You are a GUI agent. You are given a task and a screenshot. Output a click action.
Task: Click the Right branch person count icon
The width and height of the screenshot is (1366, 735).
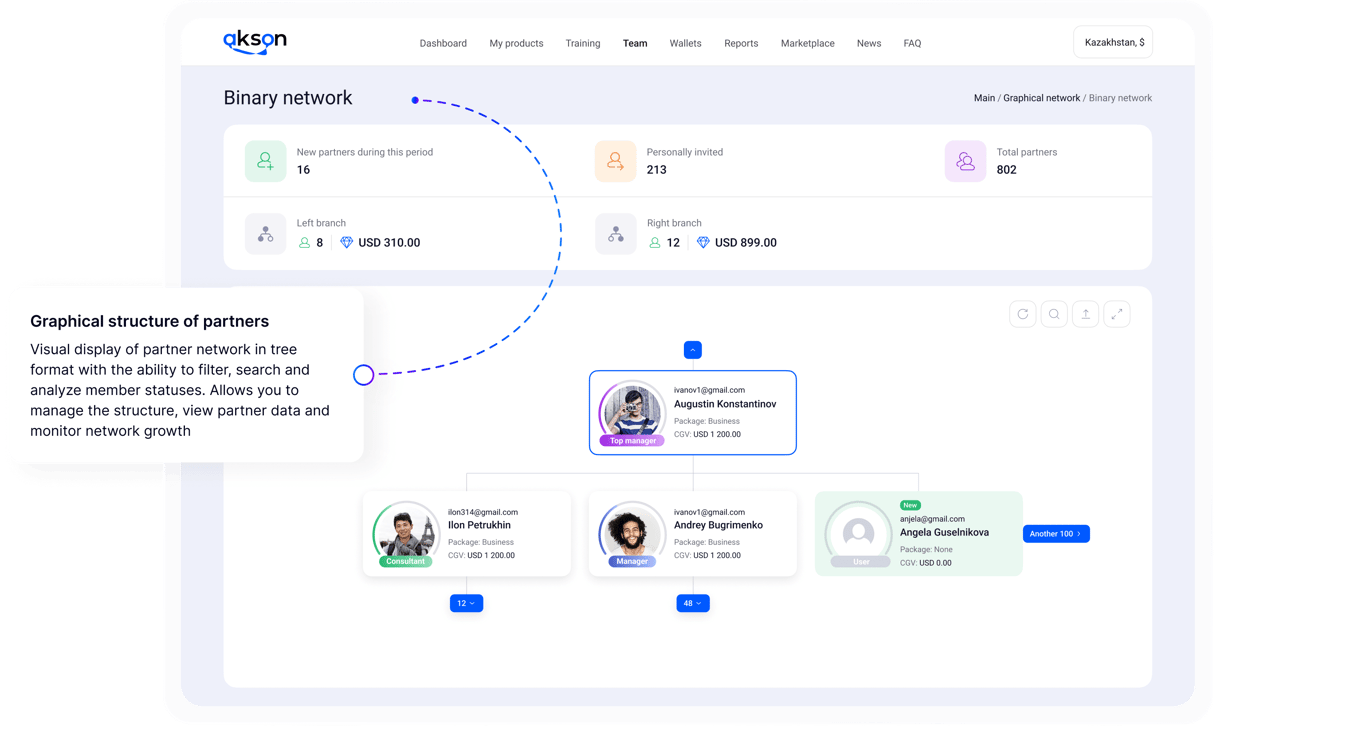pos(654,242)
